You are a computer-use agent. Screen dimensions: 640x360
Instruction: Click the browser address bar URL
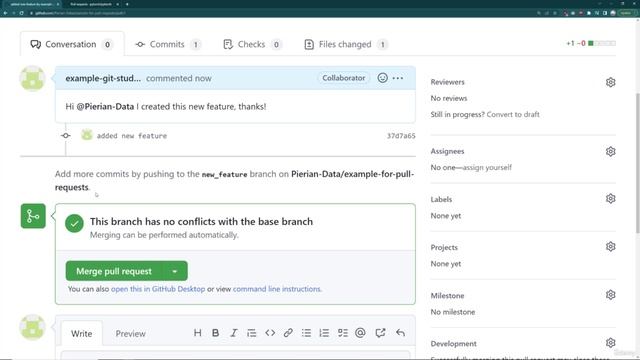80,13
